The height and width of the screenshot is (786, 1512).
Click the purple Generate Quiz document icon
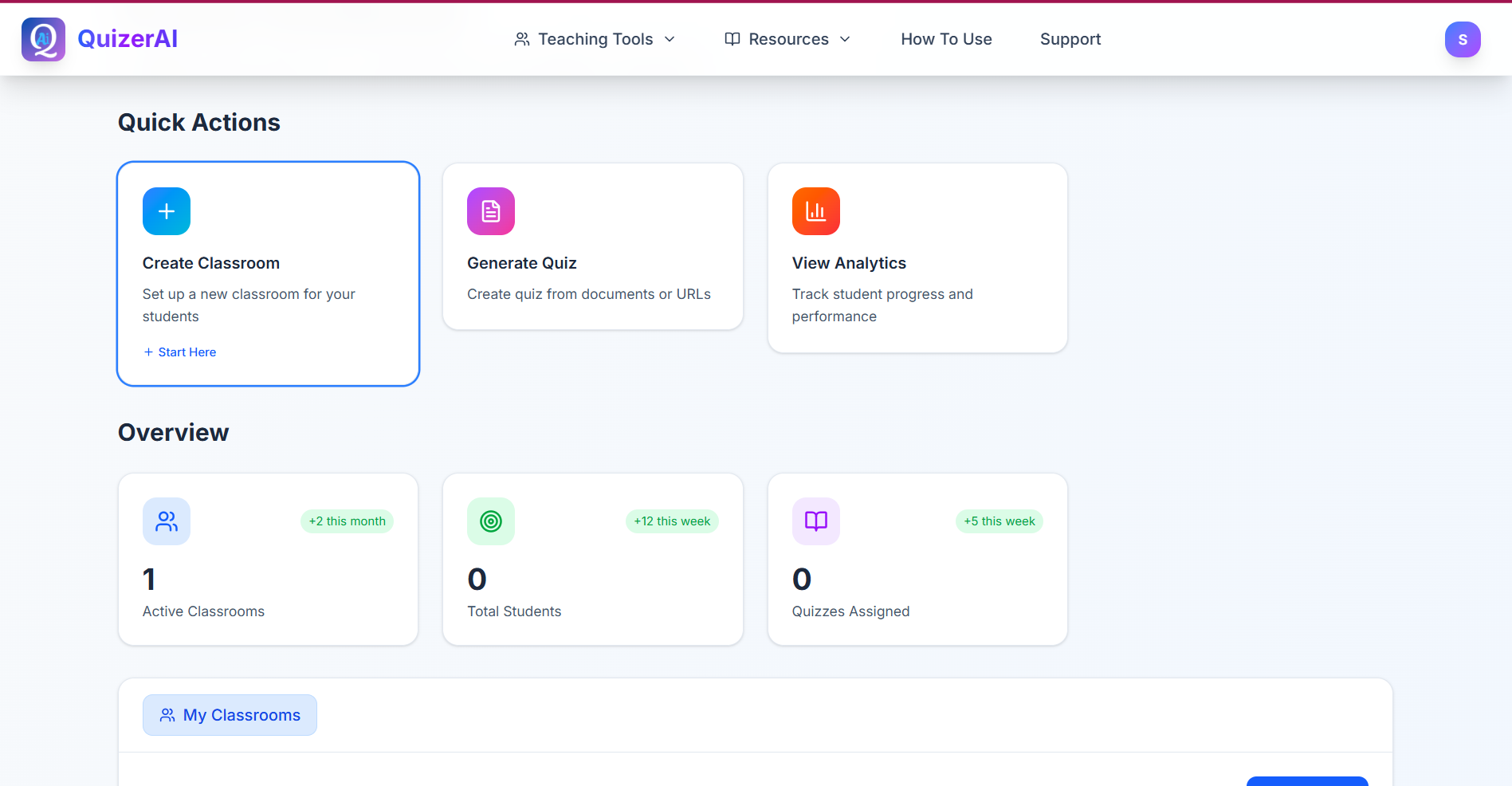[491, 211]
